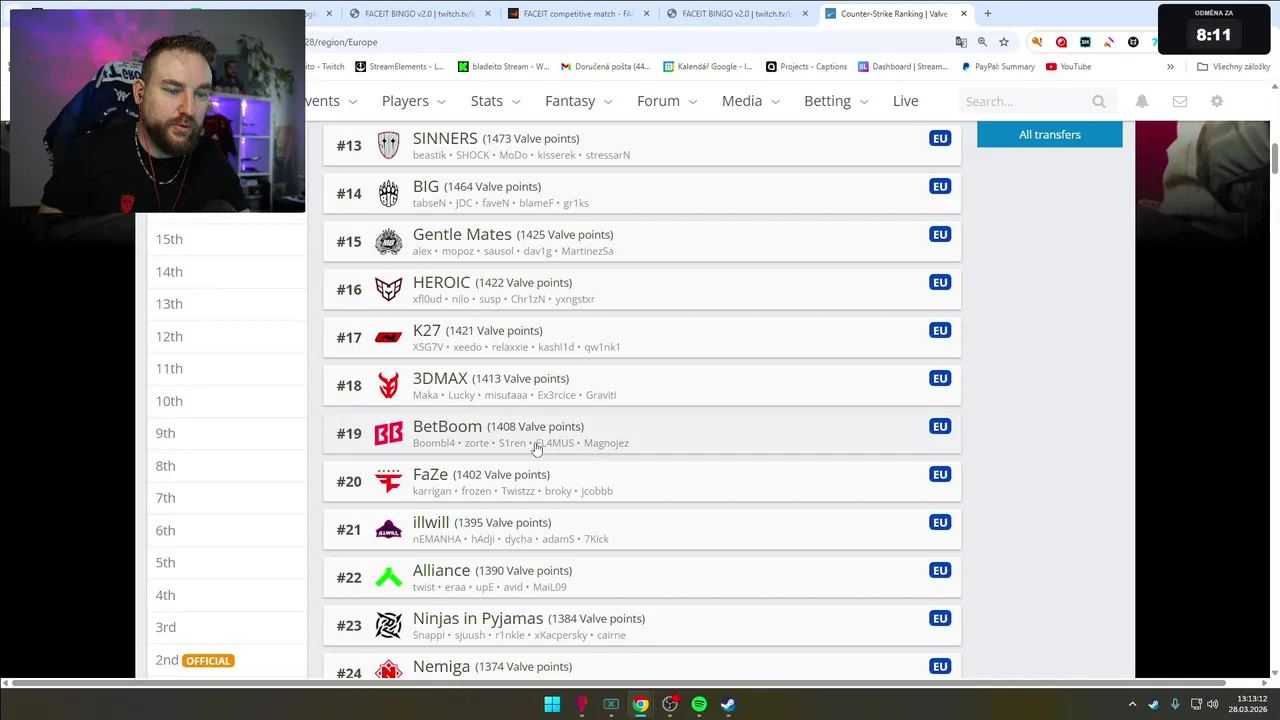Click the BIG team logo

388,193
